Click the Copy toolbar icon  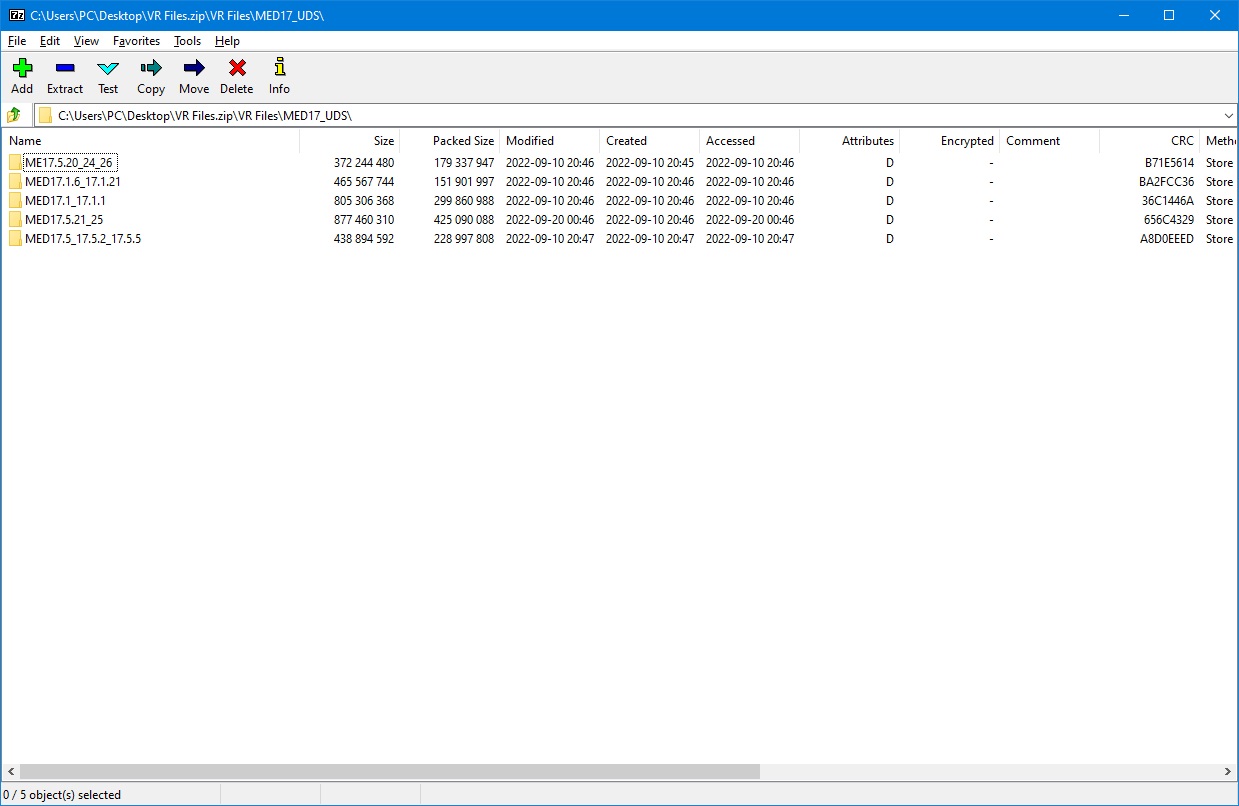pos(151,68)
